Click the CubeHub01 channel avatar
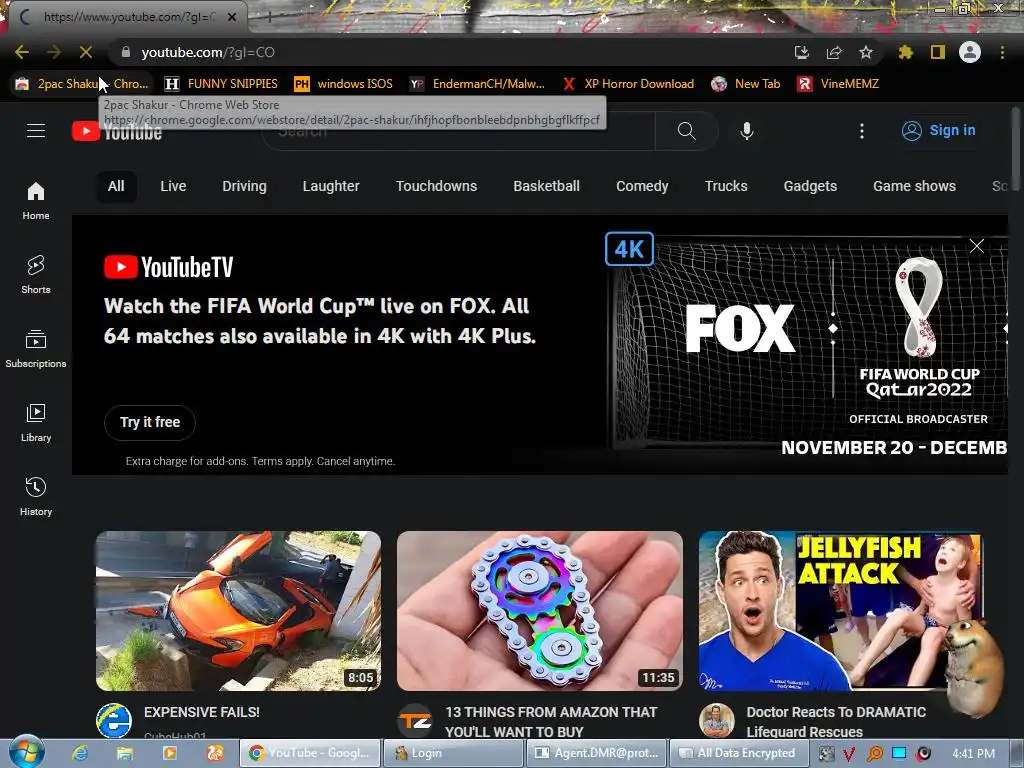The height and width of the screenshot is (768, 1024). (114, 720)
